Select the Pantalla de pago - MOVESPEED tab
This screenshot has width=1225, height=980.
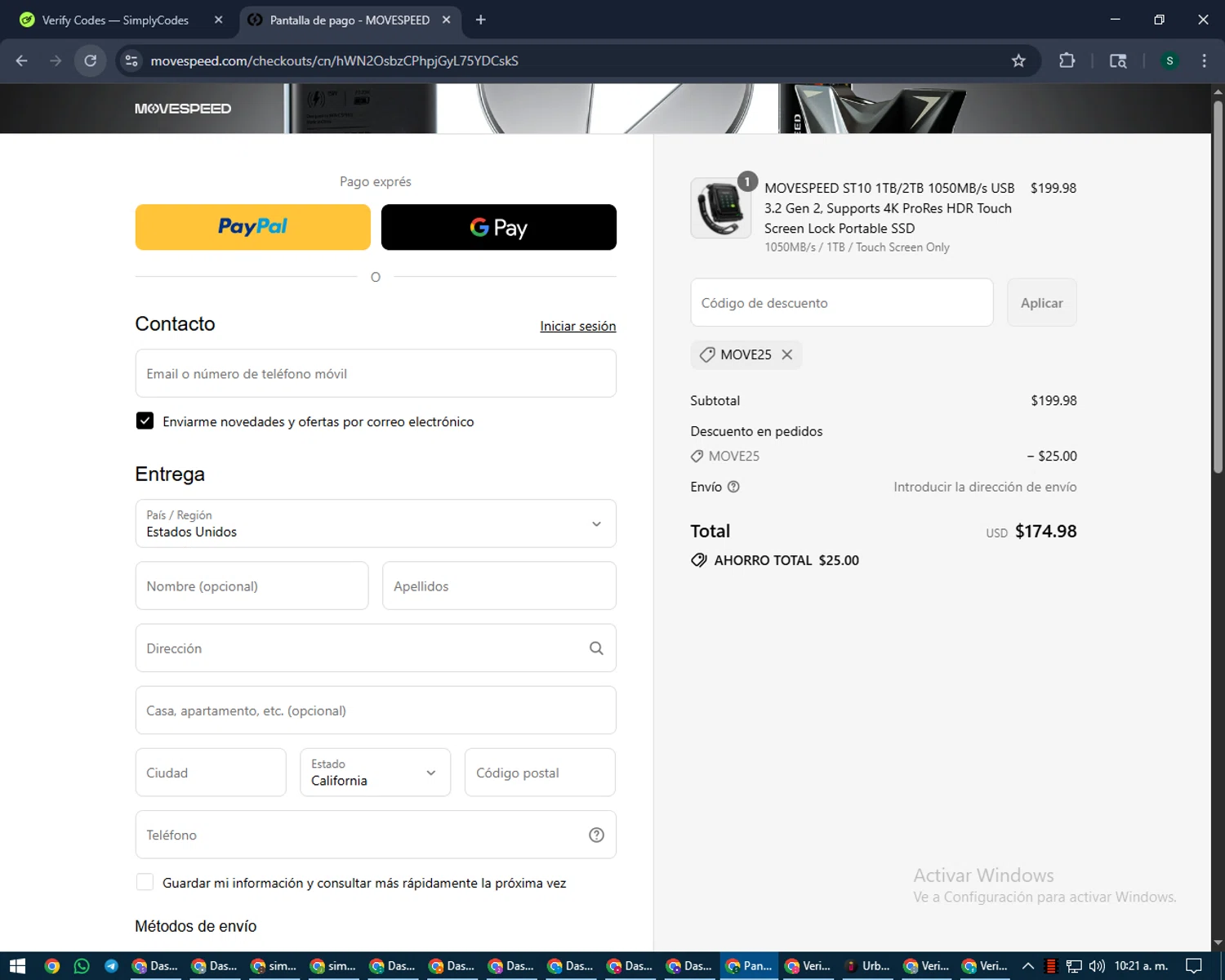(x=349, y=20)
